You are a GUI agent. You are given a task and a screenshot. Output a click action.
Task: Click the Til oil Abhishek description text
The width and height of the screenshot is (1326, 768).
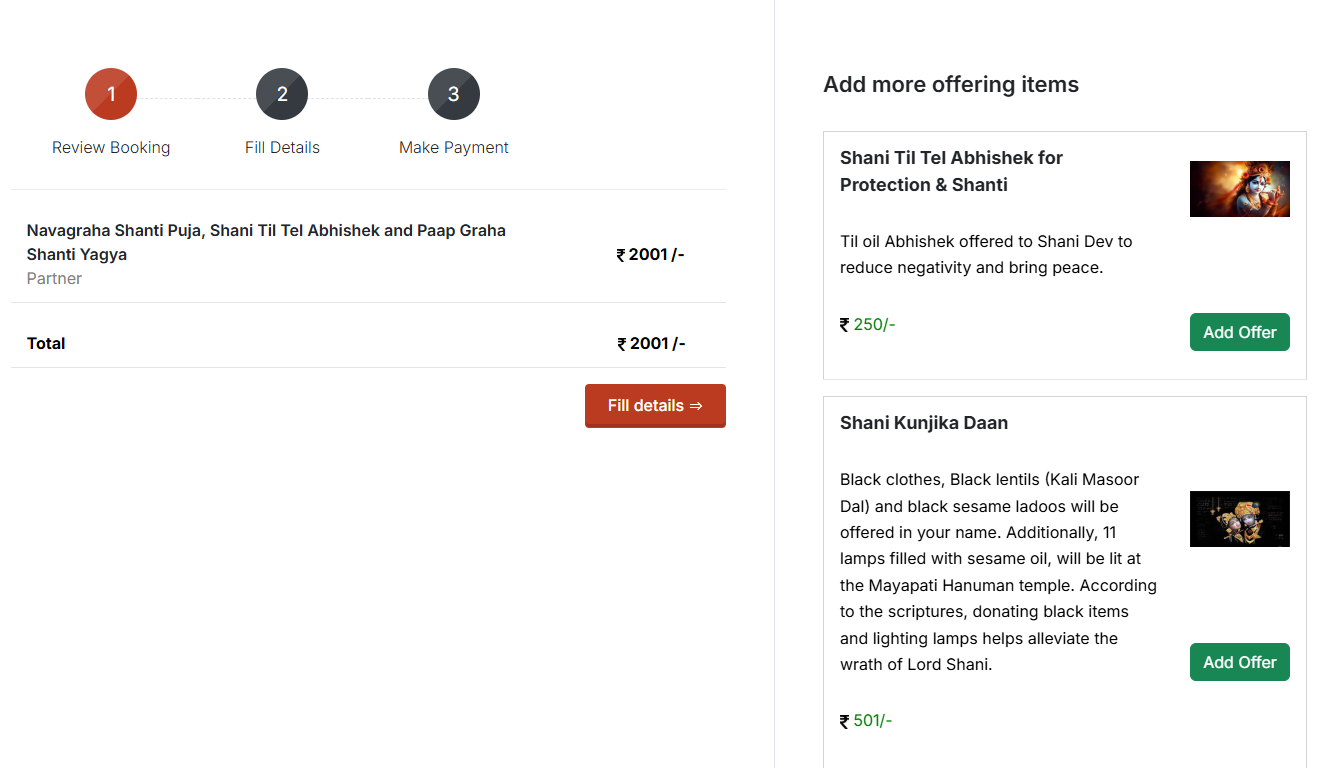[986, 254]
